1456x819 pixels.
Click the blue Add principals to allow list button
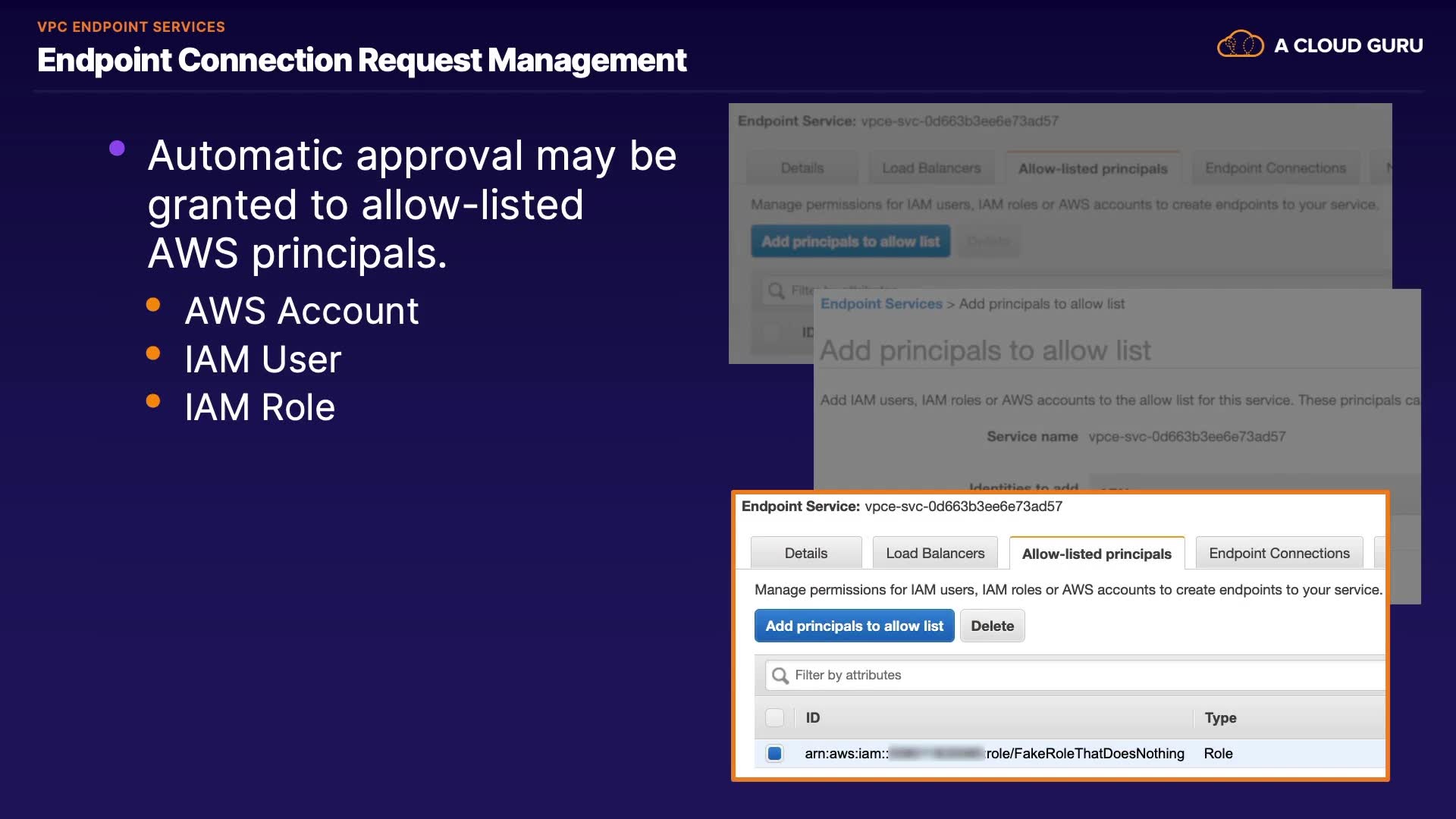coord(854,626)
